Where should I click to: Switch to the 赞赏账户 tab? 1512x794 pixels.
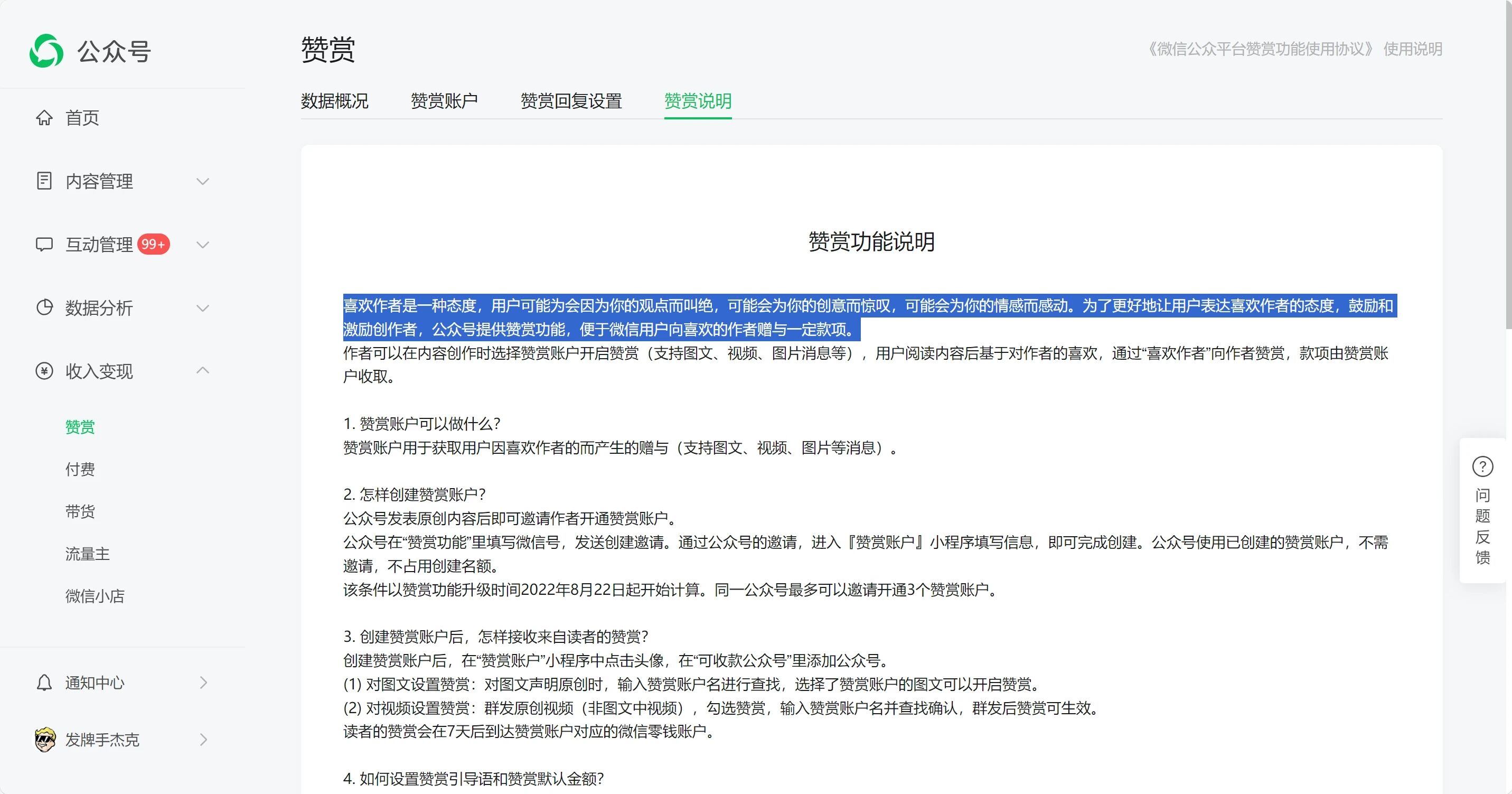coord(444,101)
